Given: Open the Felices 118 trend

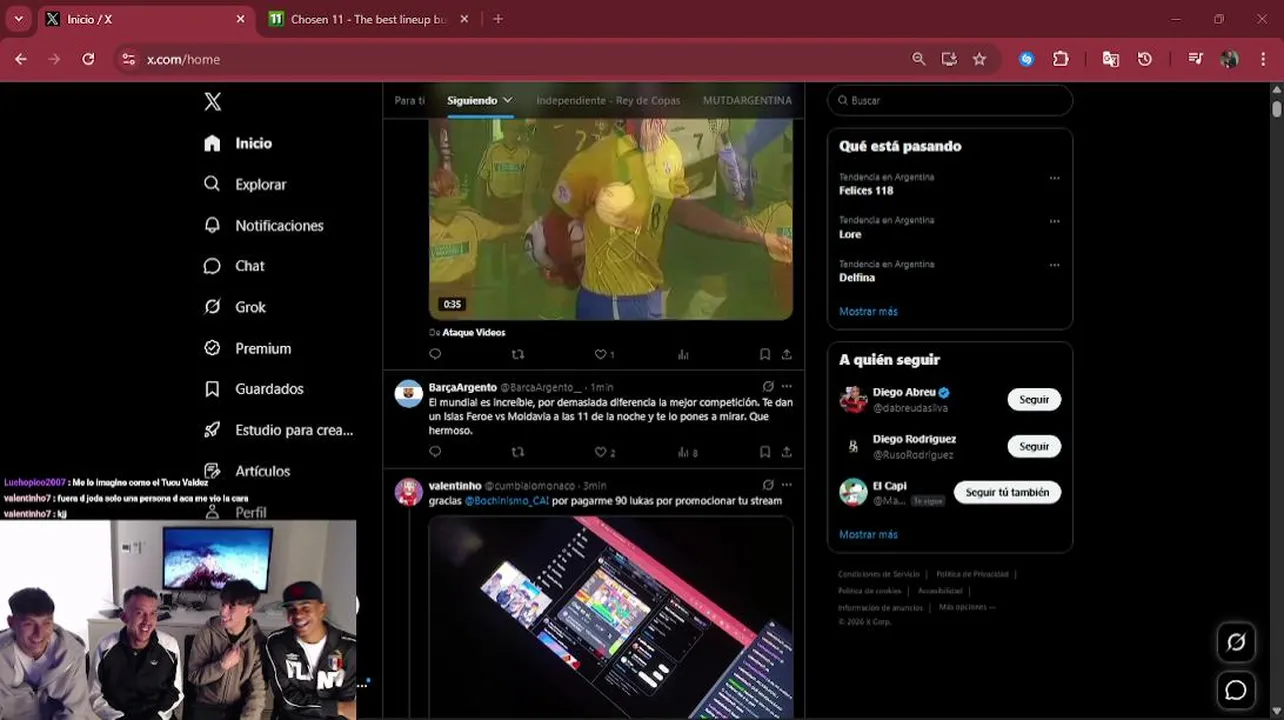Looking at the screenshot, I should point(866,190).
